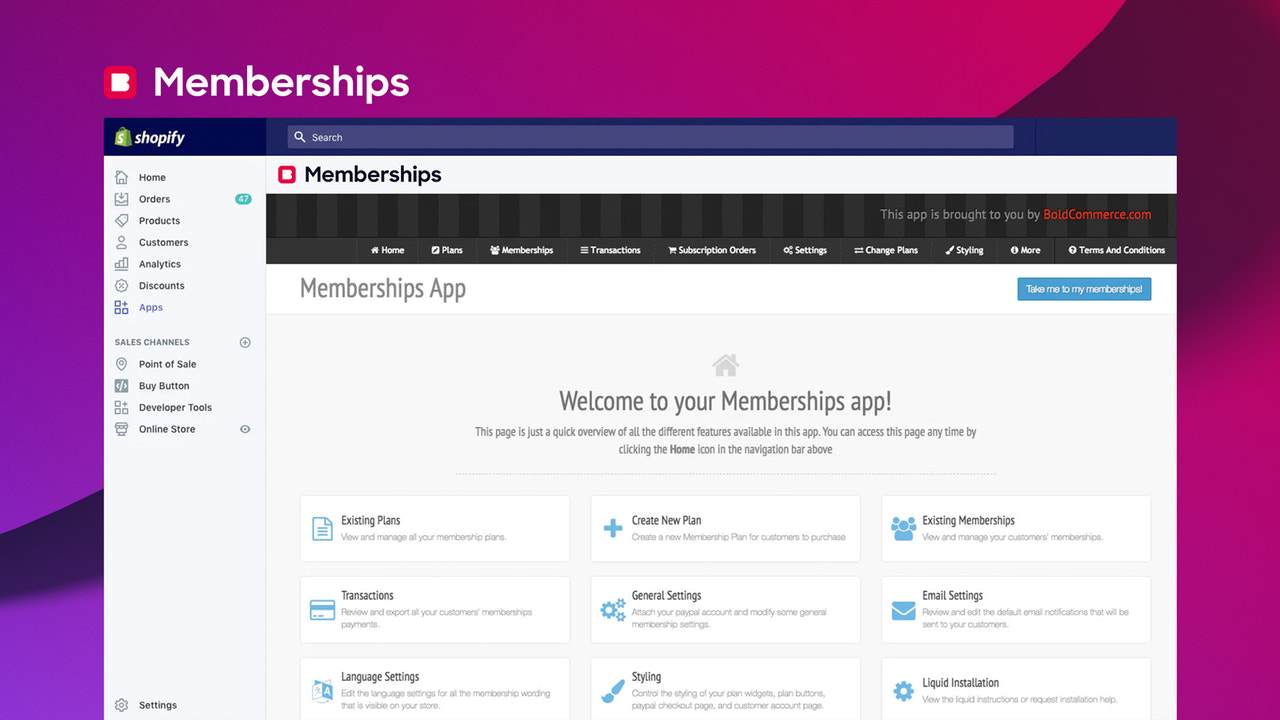Open the Subscription Orders tab
This screenshot has width=1280, height=720.
tap(711, 250)
